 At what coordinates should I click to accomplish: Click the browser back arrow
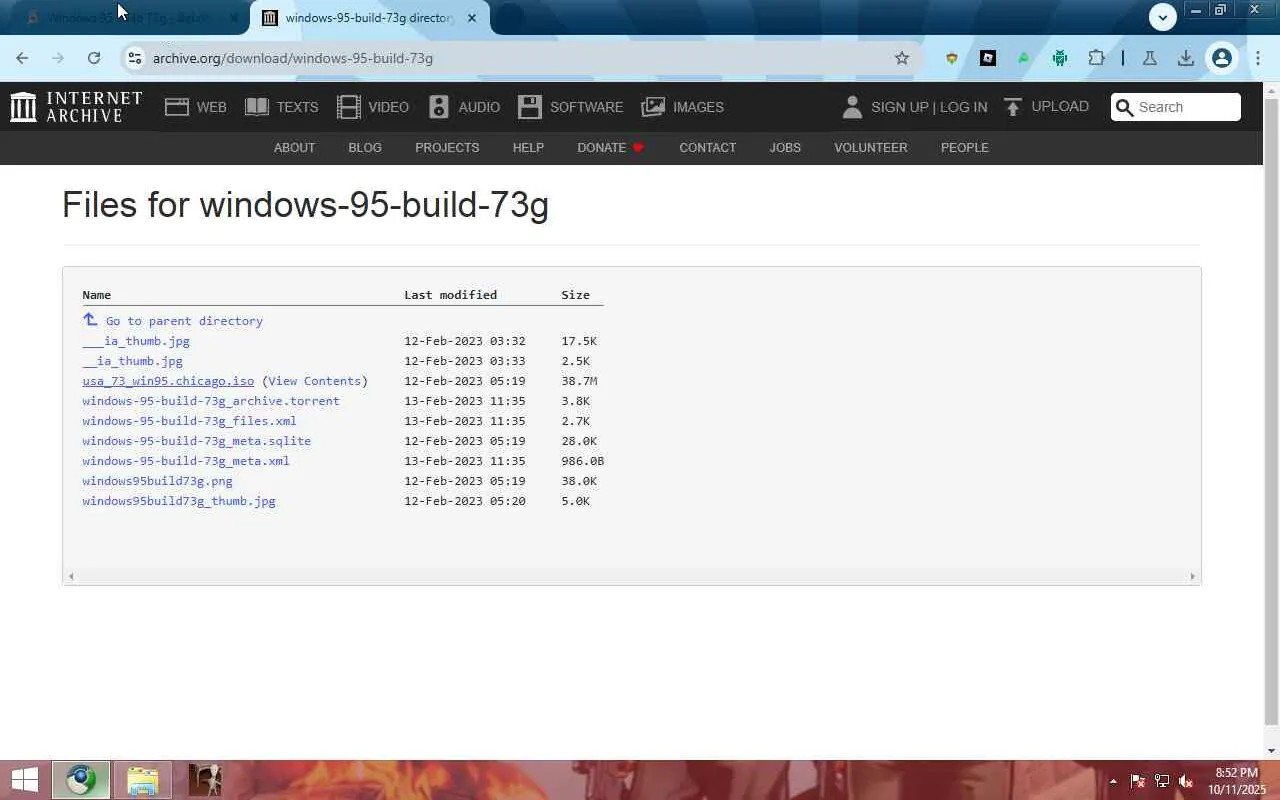pyautogui.click(x=23, y=58)
